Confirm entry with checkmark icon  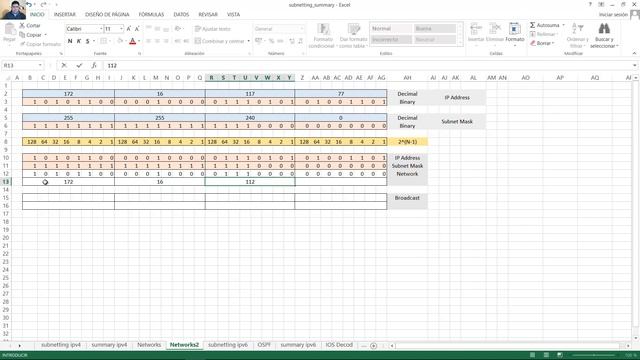point(79,65)
